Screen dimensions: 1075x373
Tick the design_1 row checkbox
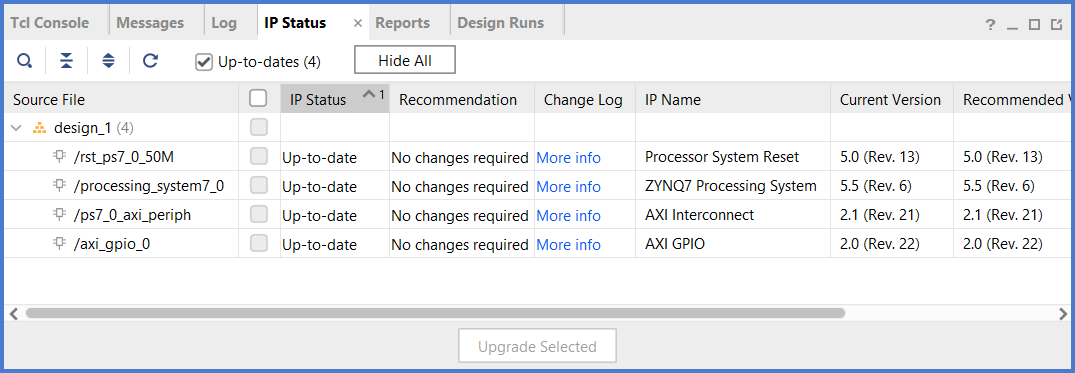(x=258, y=128)
